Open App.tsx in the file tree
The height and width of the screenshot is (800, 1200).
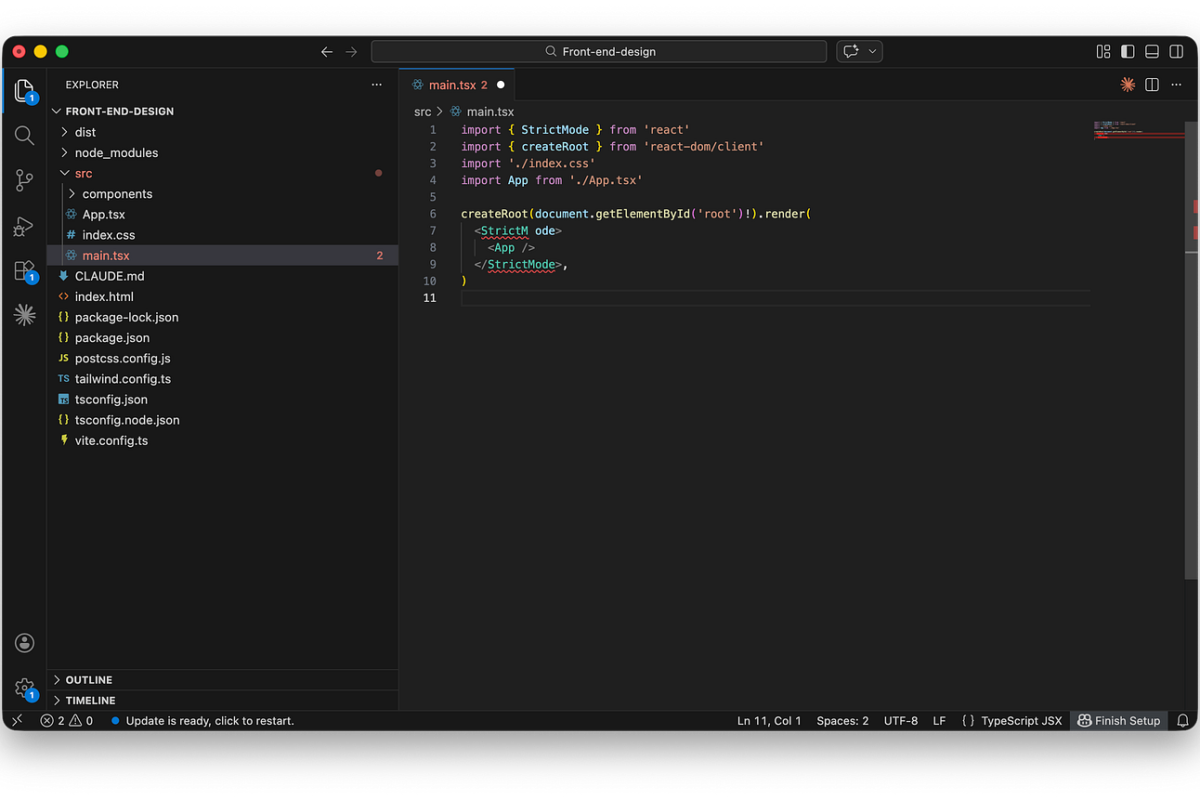point(103,214)
